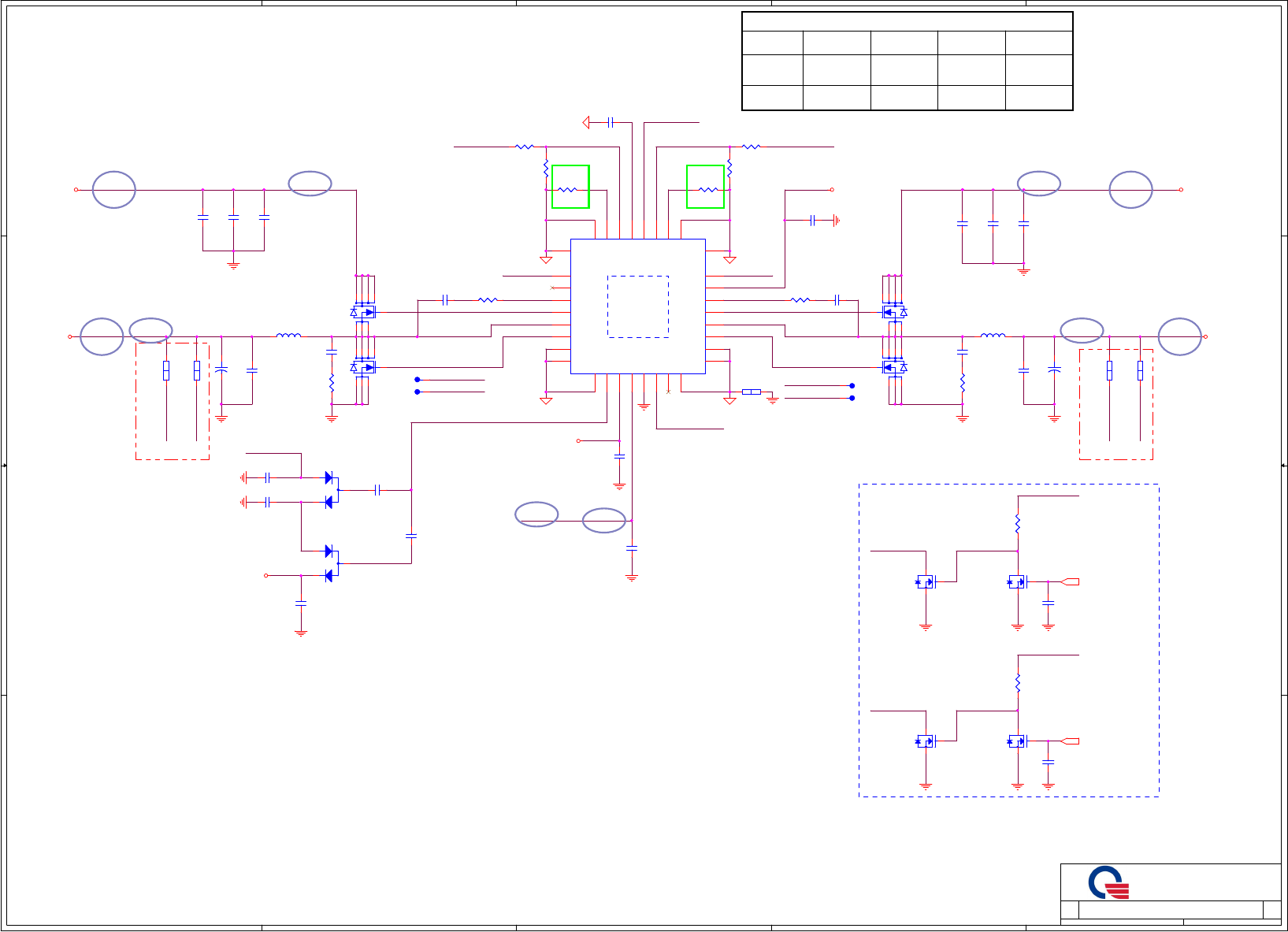Select the upper-left high-side MOSFET symbol
This screenshot has width=1288, height=932.
coord(363,312)
